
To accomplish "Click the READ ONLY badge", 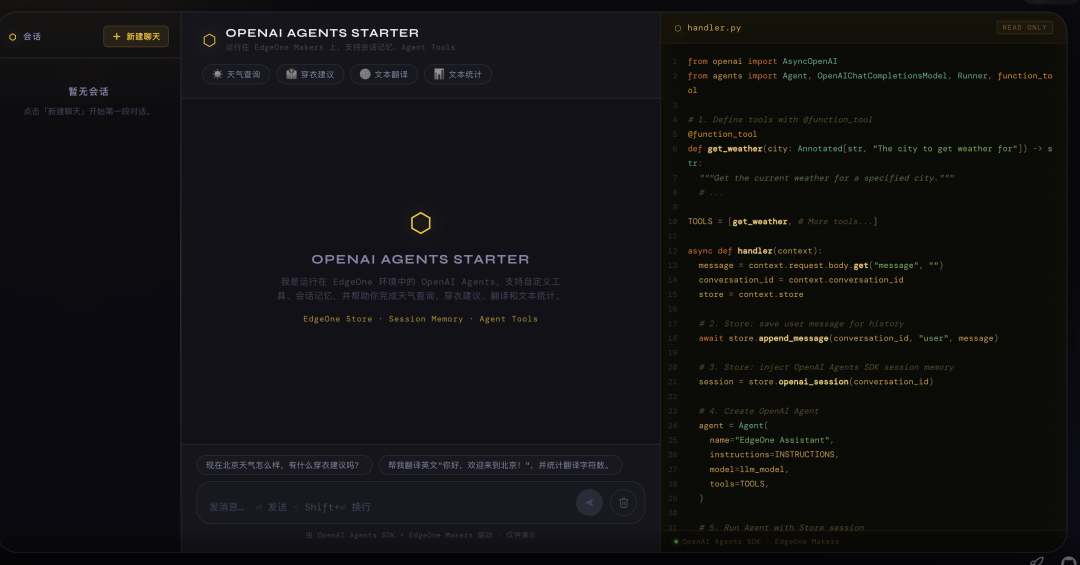I will pos(1024,28).
